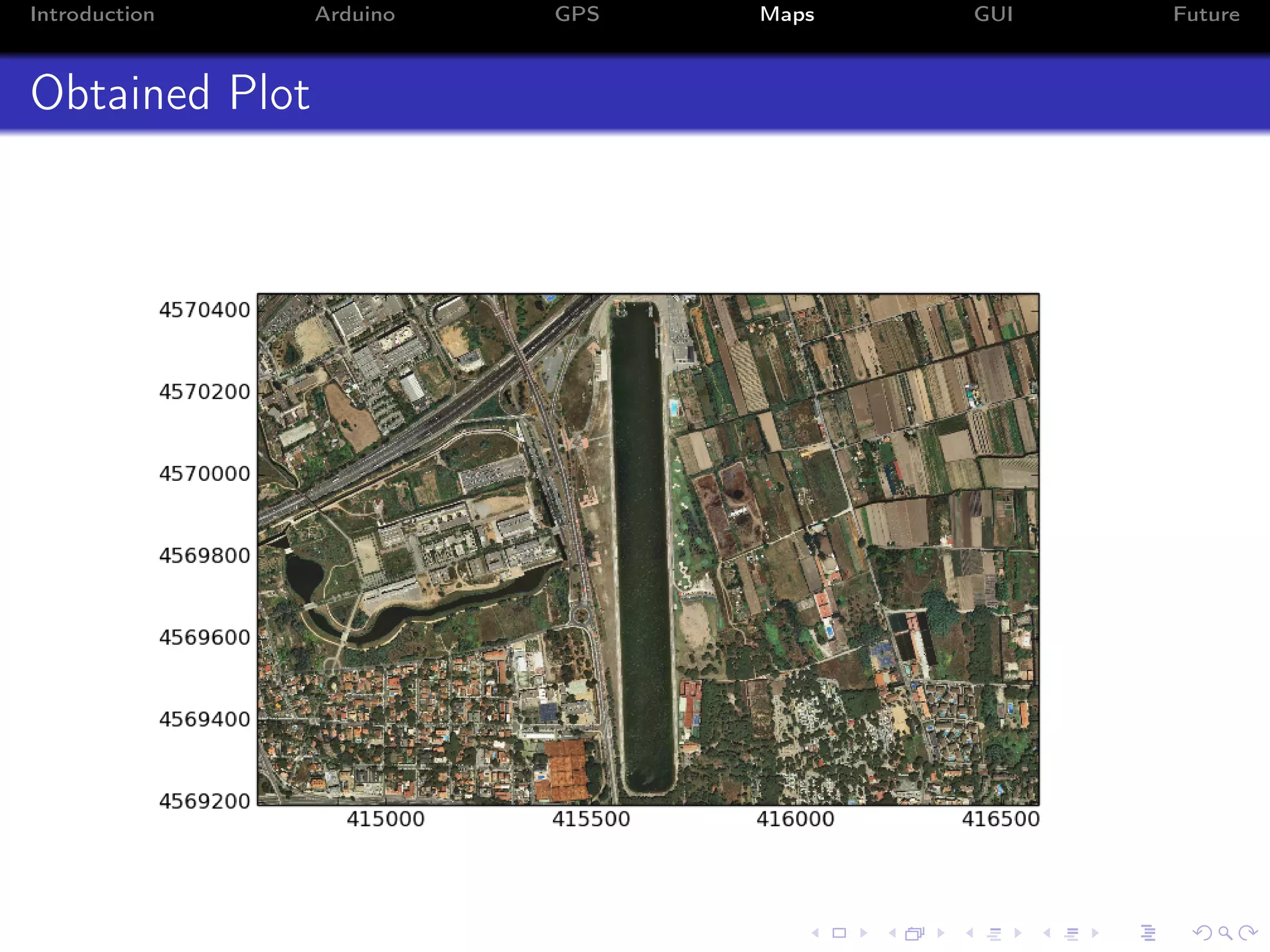
Task: Click y-axis label 4569400
Action: point(205,719)
